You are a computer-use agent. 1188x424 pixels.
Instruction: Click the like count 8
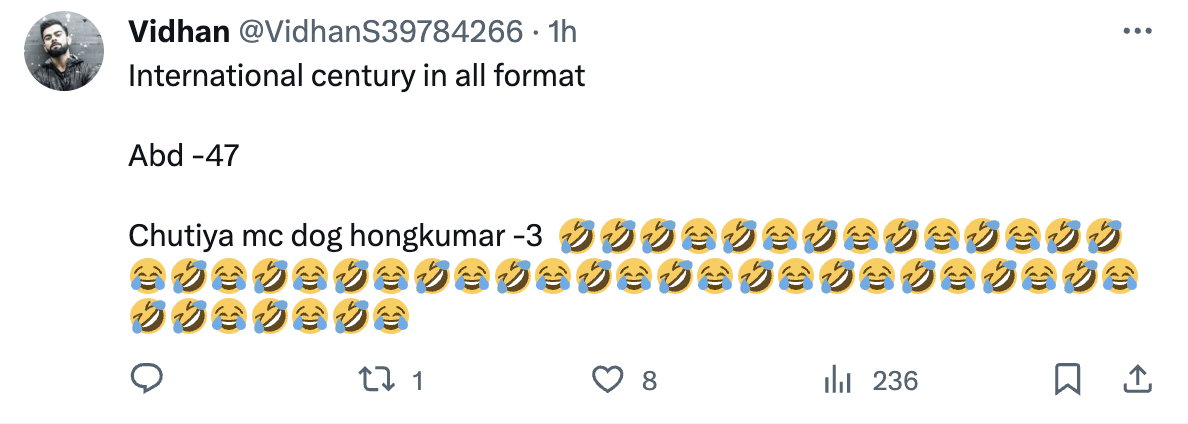pos(649,381)
